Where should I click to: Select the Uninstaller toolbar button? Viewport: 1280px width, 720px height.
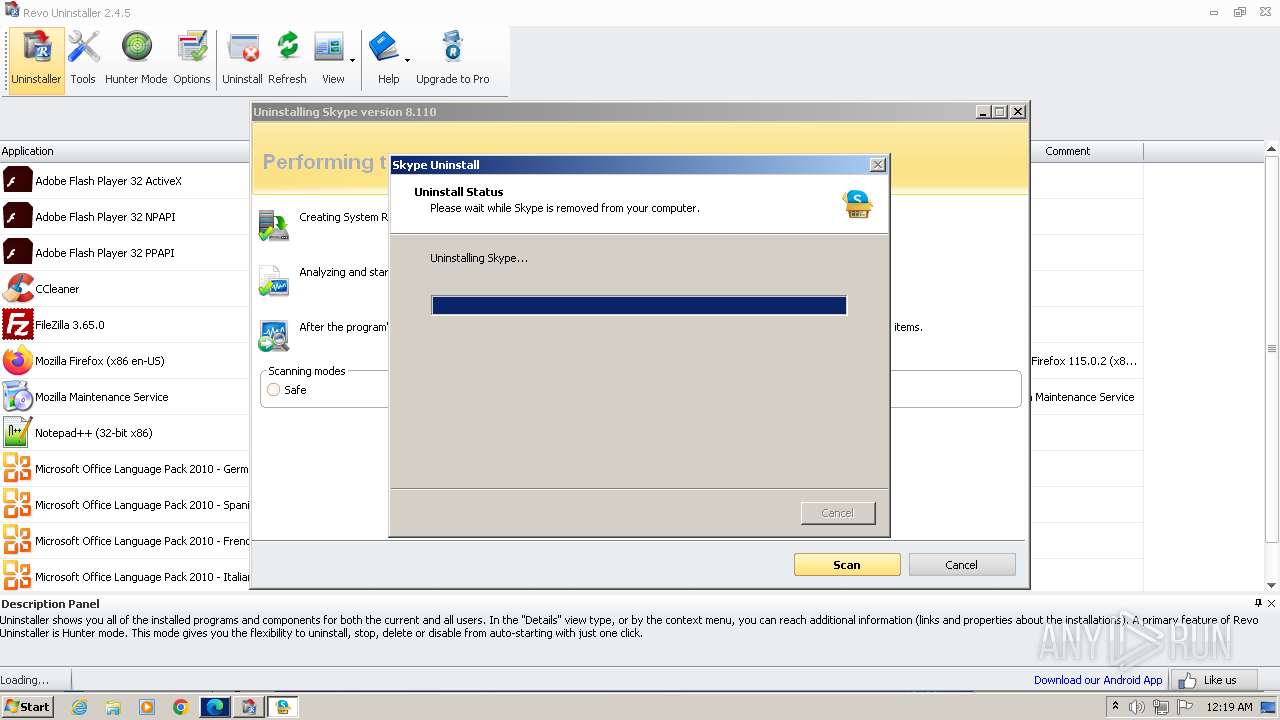[37, 60]
